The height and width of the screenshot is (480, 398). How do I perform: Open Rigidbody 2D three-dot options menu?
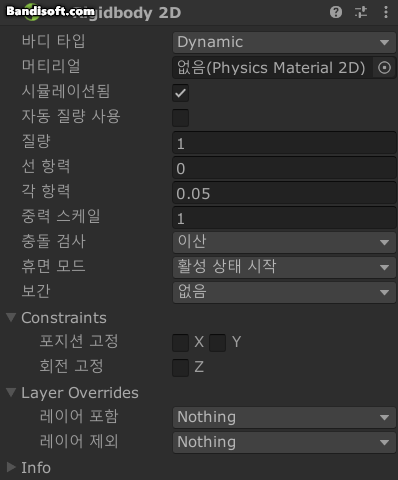click(386, 12)
